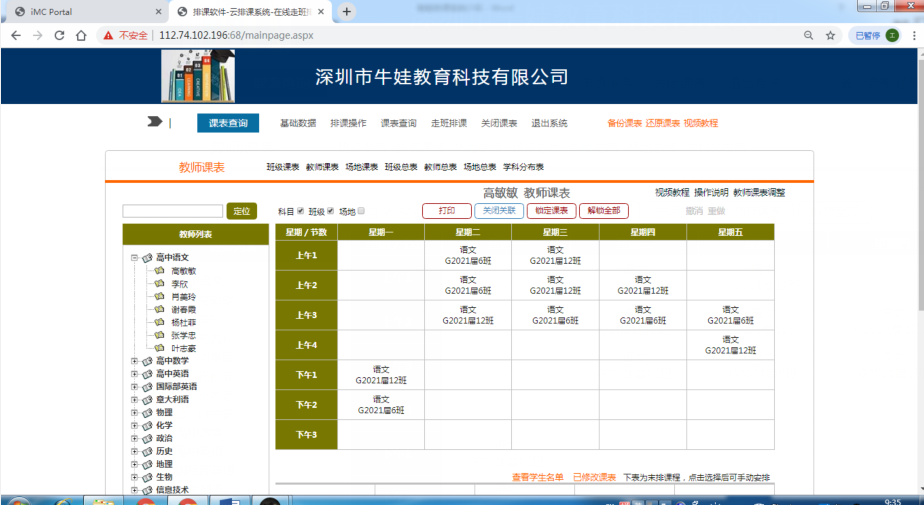Click the 定位 locate button

point(242,211)
